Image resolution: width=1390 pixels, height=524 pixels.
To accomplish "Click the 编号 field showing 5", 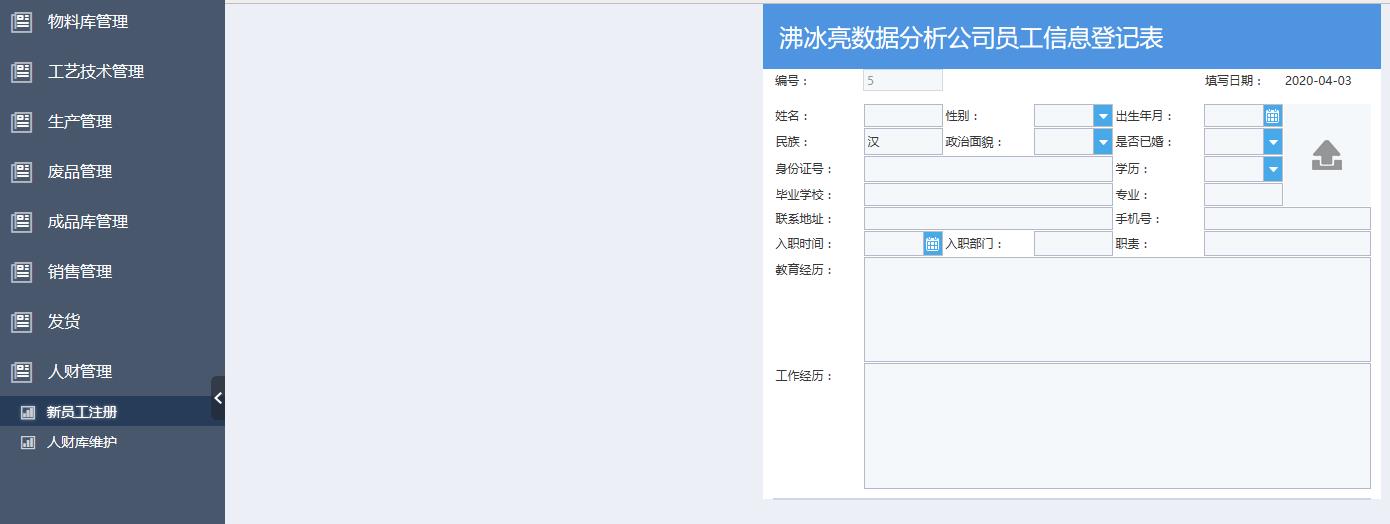I will pos(903,80).
